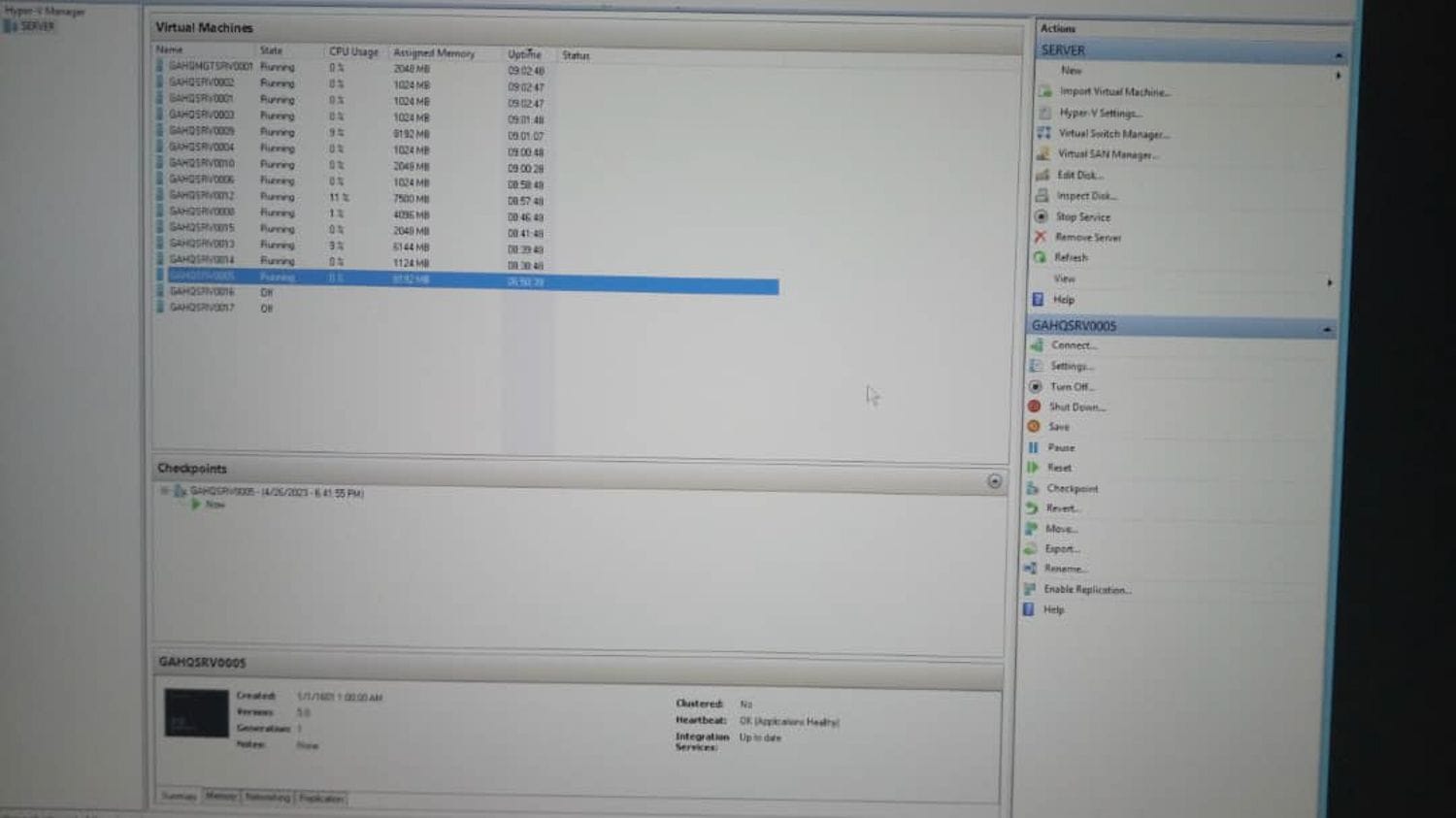
Task: Open Hyper-V Settings via its icon
Action: (1045, 113)
